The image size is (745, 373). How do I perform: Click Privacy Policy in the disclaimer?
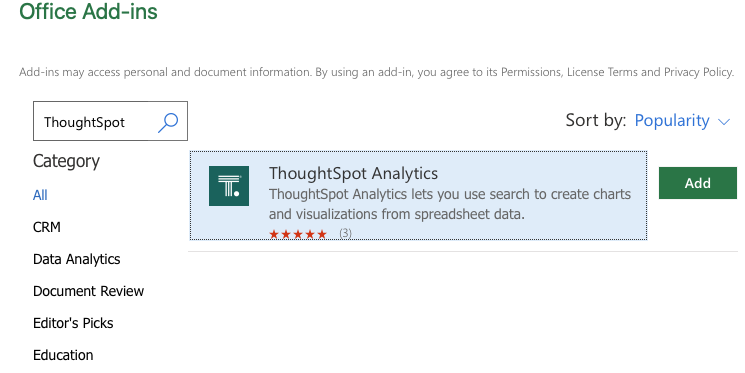pyautogui.click(x=698, y=72)
